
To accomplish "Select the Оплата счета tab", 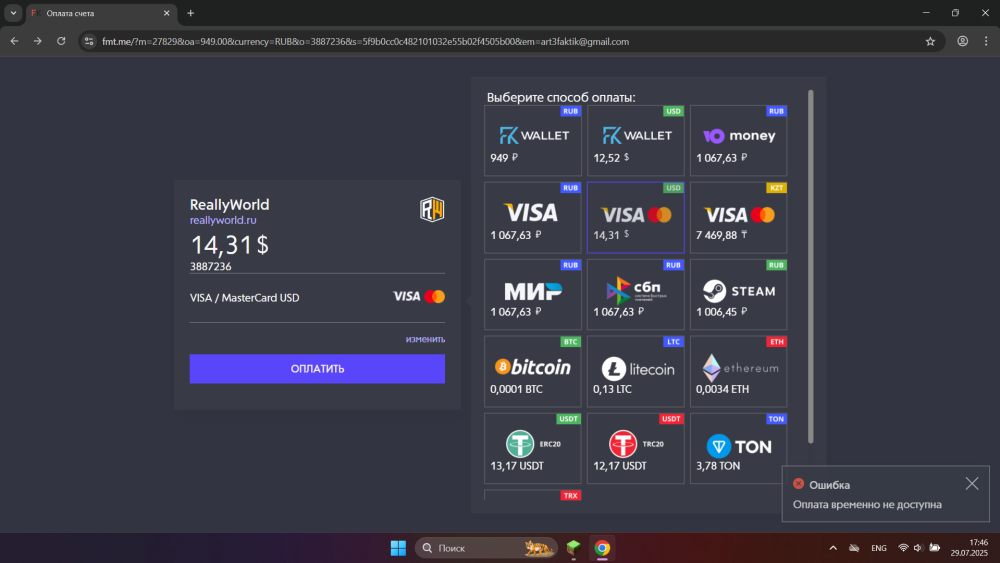I will click(x=100, y=13).
